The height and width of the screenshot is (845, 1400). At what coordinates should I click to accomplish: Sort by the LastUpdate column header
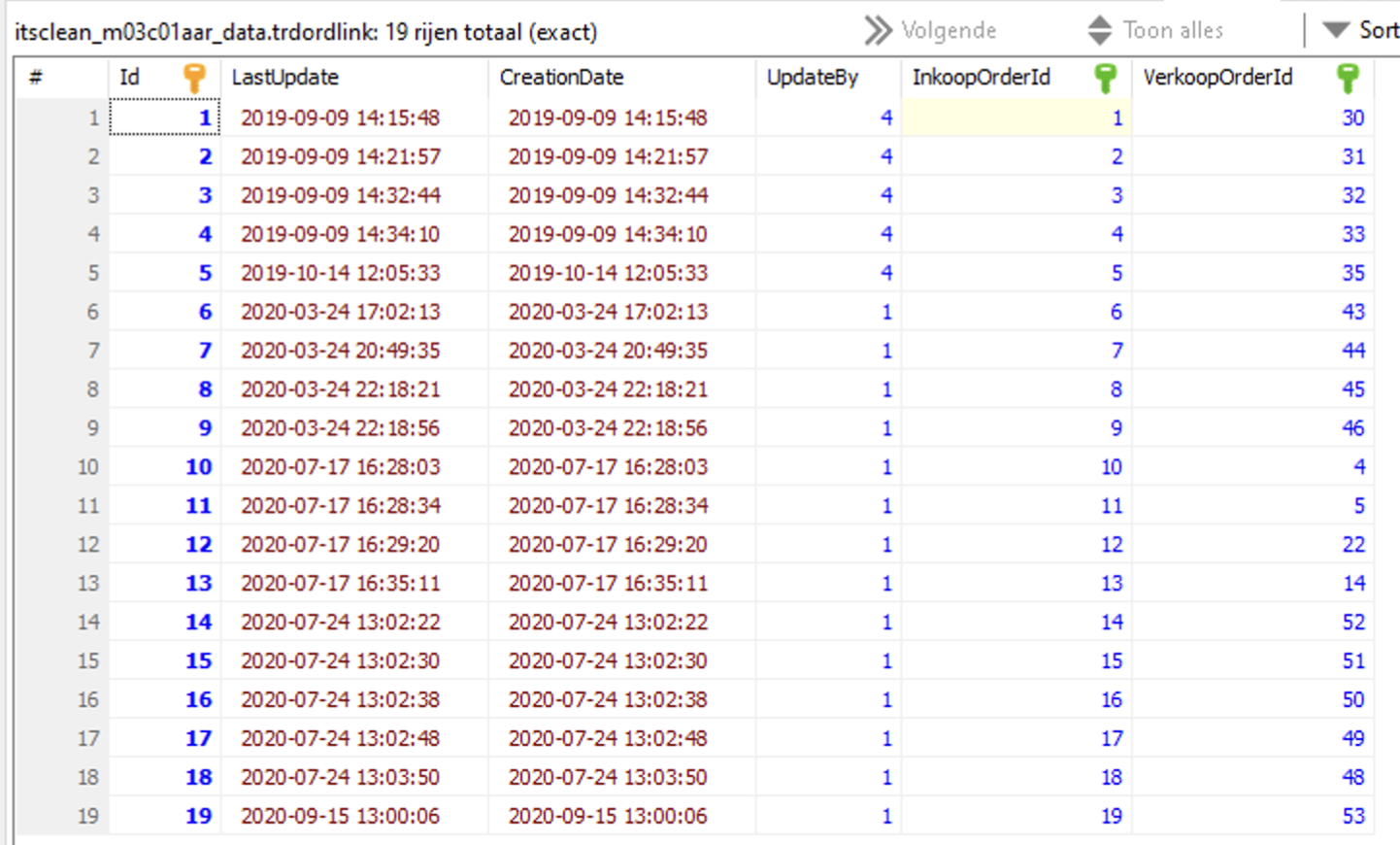tap(284, 78)
